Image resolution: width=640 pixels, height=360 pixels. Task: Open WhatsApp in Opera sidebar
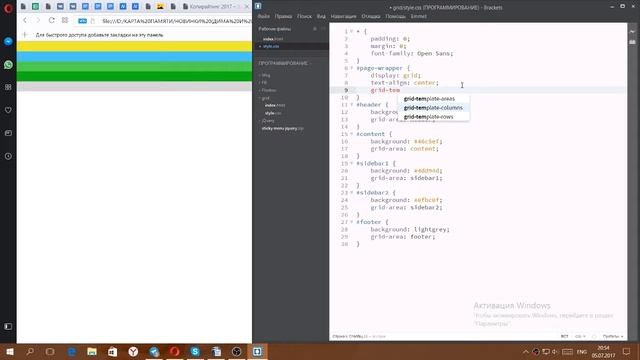(x=8, y=64)
